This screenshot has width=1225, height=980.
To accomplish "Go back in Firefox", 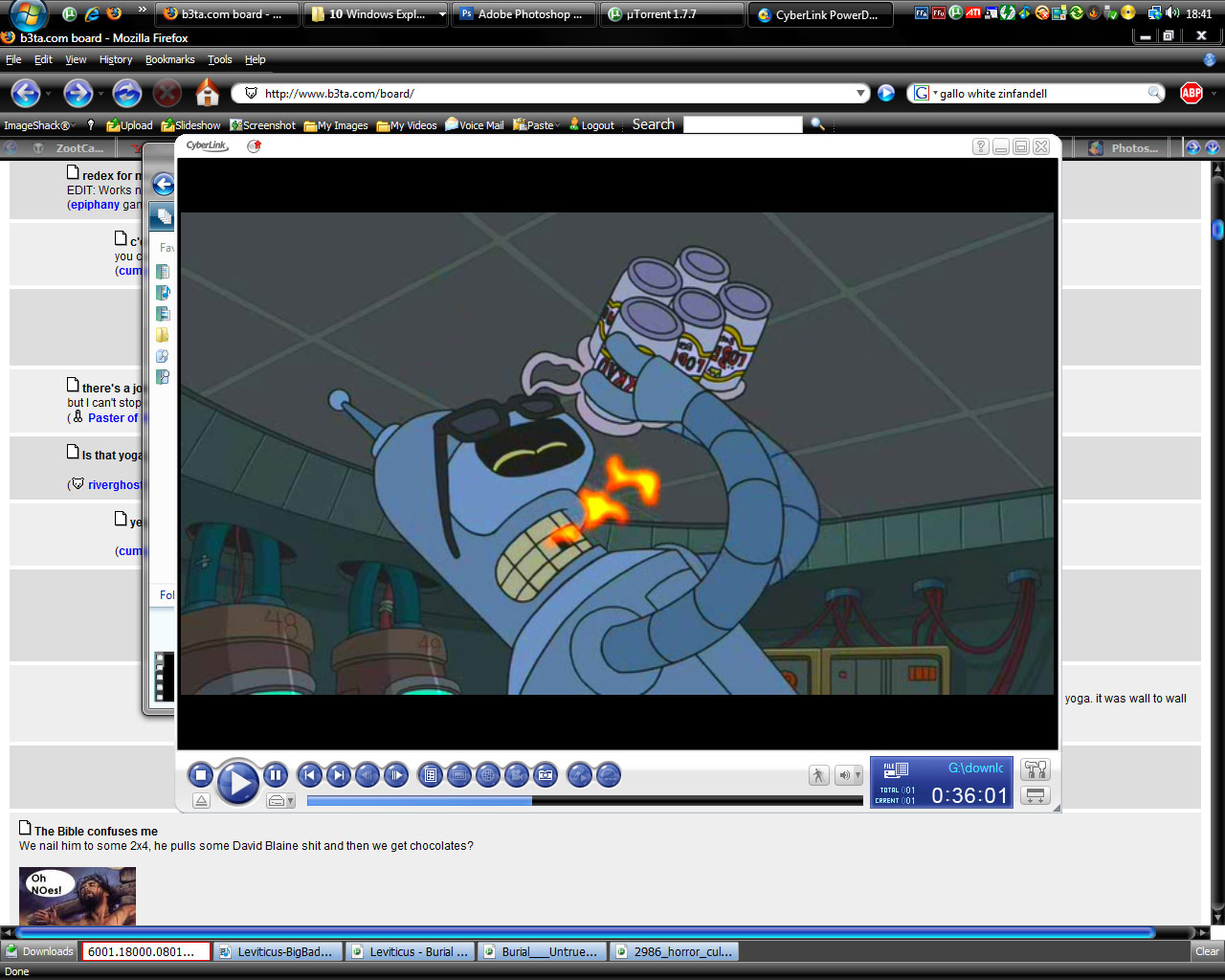I will tap(26, 93).
